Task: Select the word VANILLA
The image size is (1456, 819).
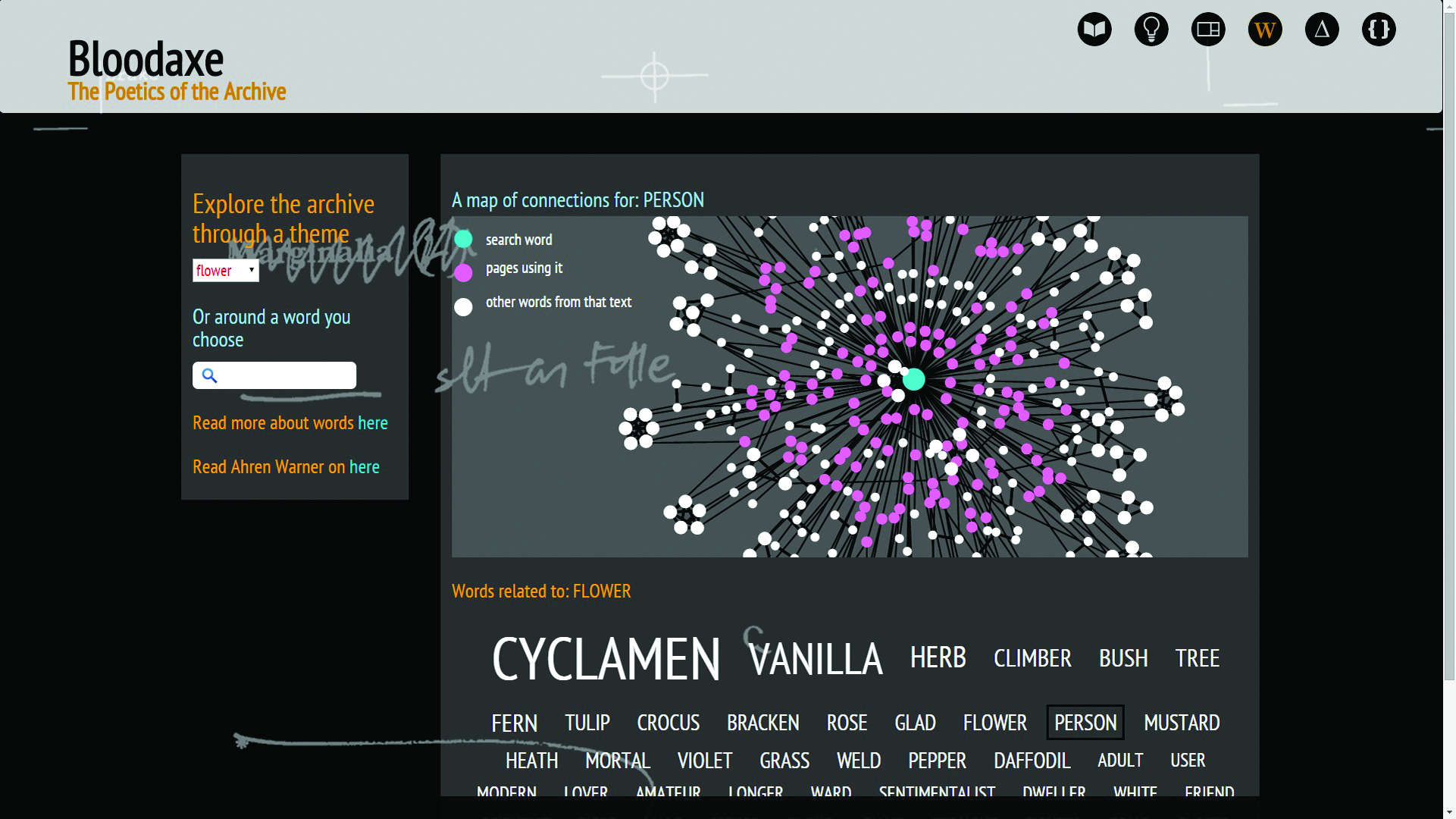Action: [x=816, y=658]
